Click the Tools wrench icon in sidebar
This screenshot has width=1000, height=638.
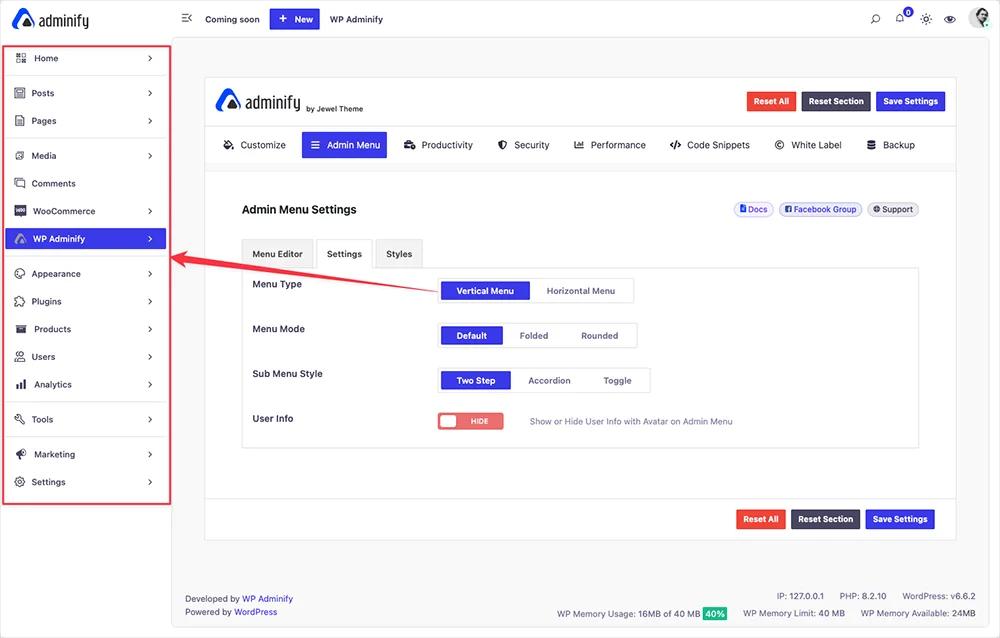pyautogui.click(x=20, y=419)
